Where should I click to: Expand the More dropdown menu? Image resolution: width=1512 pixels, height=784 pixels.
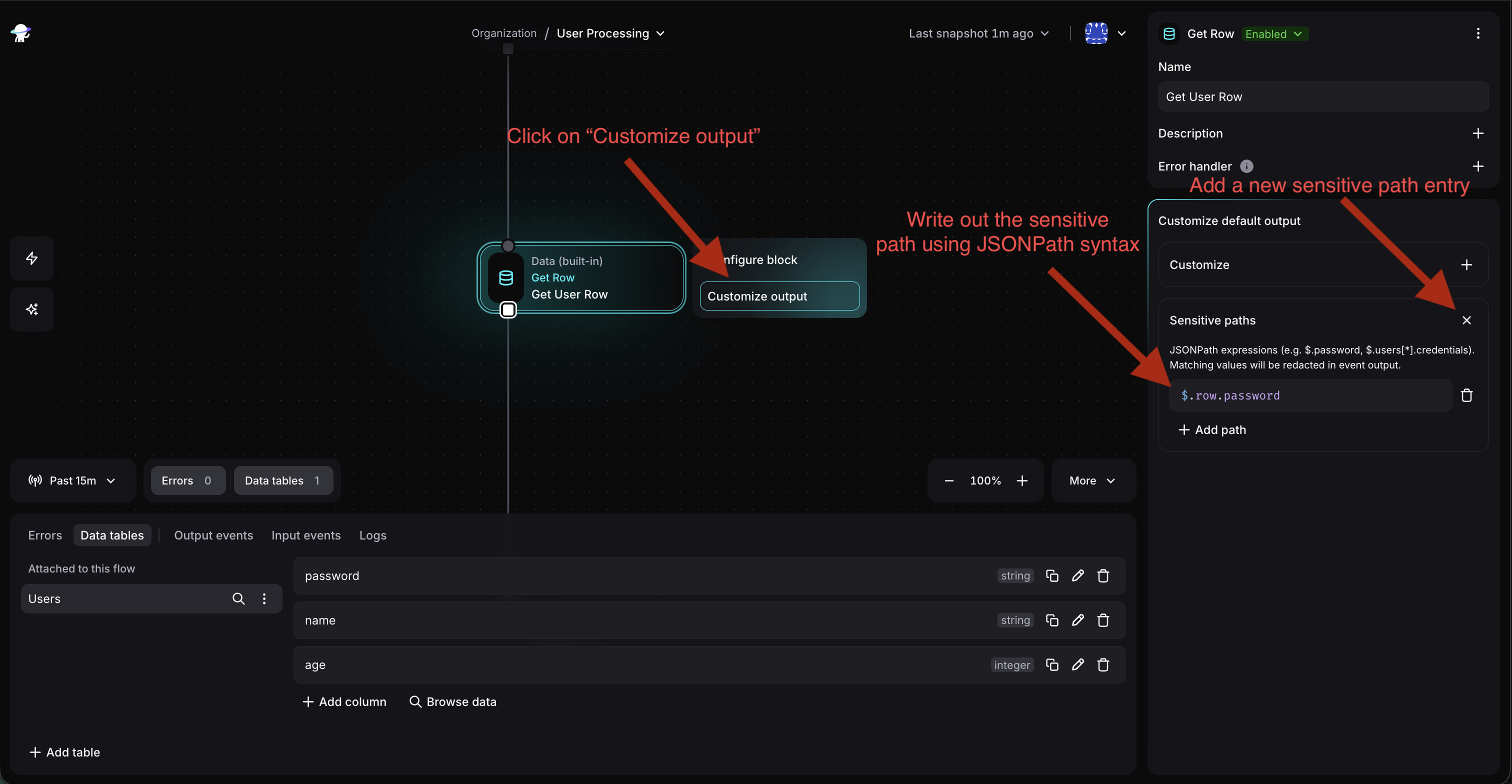coord(1092,480)
